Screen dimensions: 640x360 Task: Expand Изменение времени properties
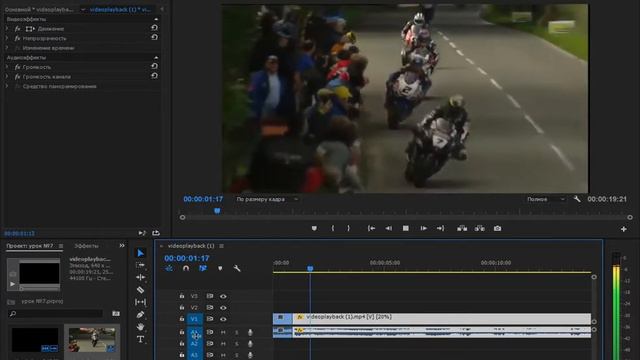[7, 48]
